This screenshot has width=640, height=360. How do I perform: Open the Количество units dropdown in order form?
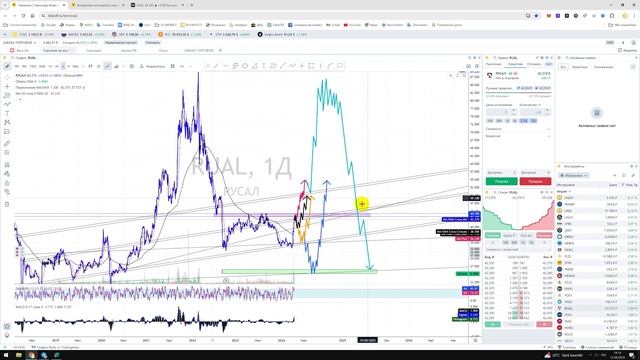pos(531,105)
